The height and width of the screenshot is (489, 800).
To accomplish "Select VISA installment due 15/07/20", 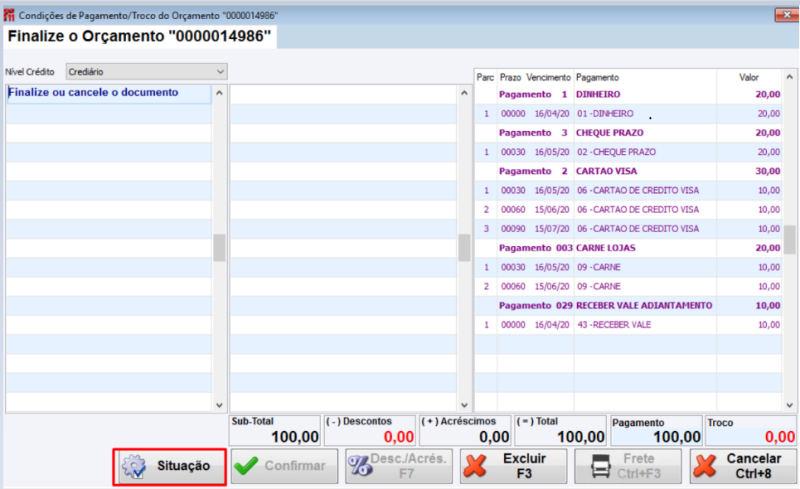I will coord(629,229).
